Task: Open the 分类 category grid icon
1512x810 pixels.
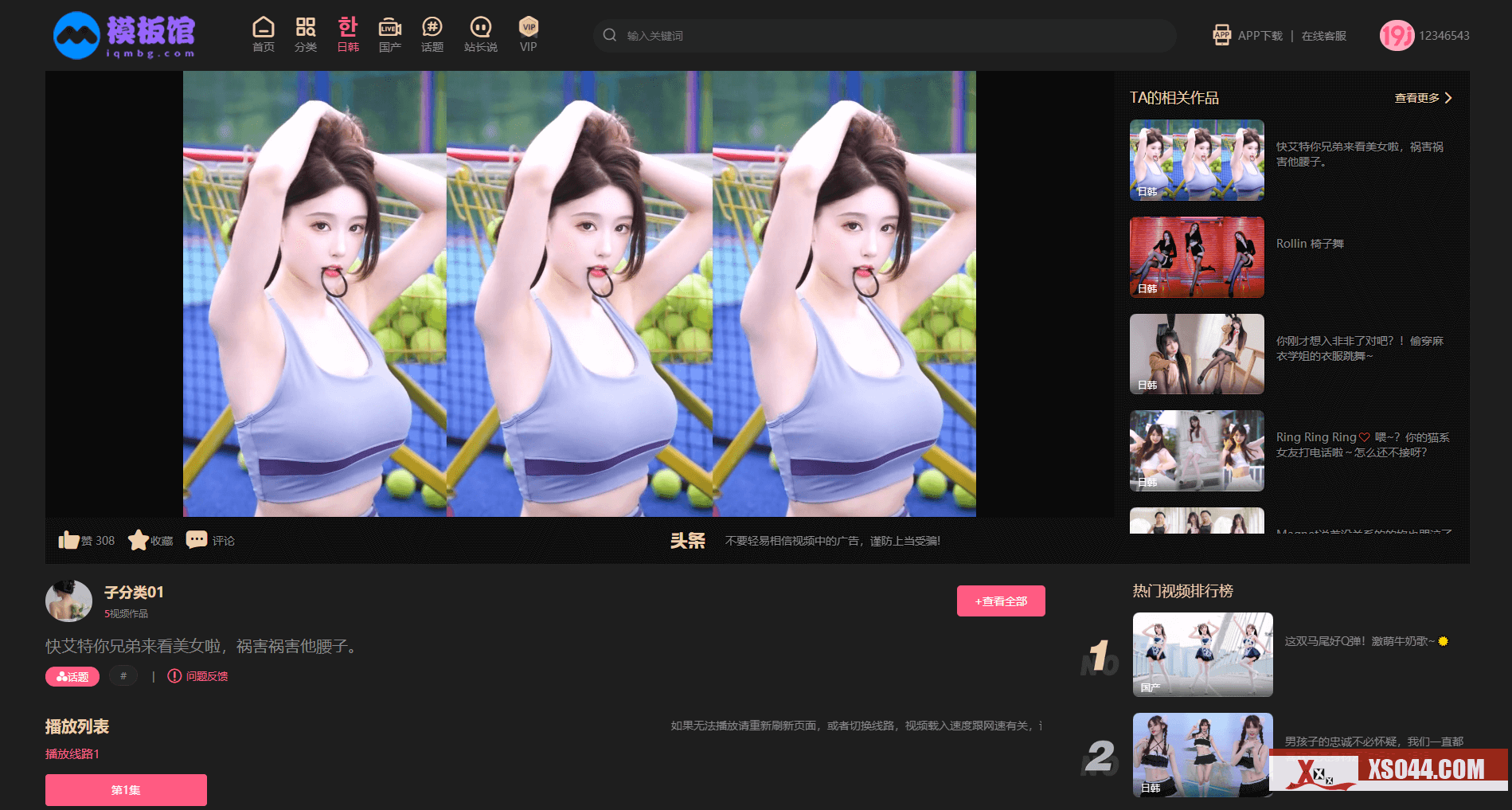Action: click(x=306, y=28)
